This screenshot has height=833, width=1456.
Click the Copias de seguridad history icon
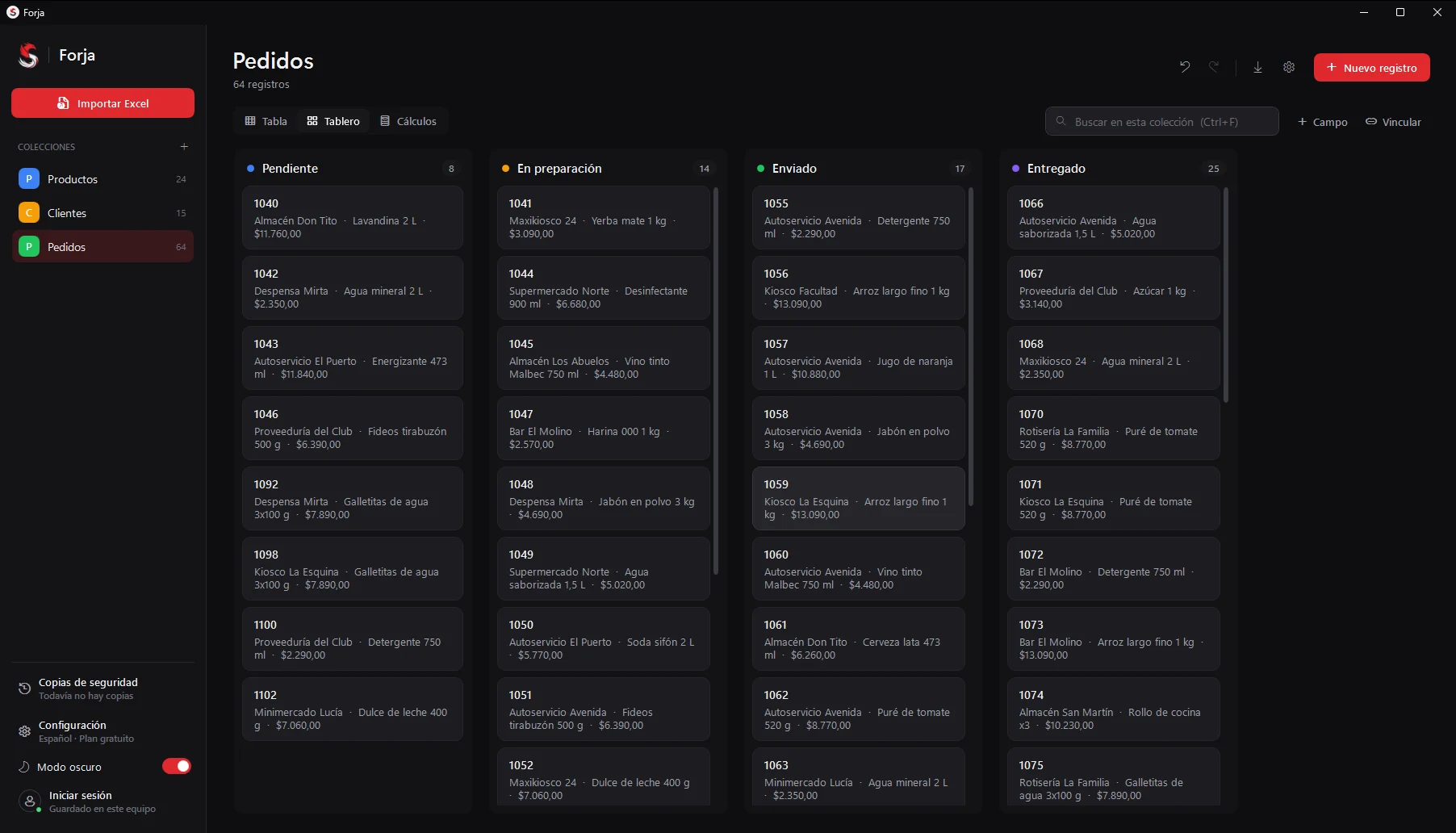pos(24,689)
